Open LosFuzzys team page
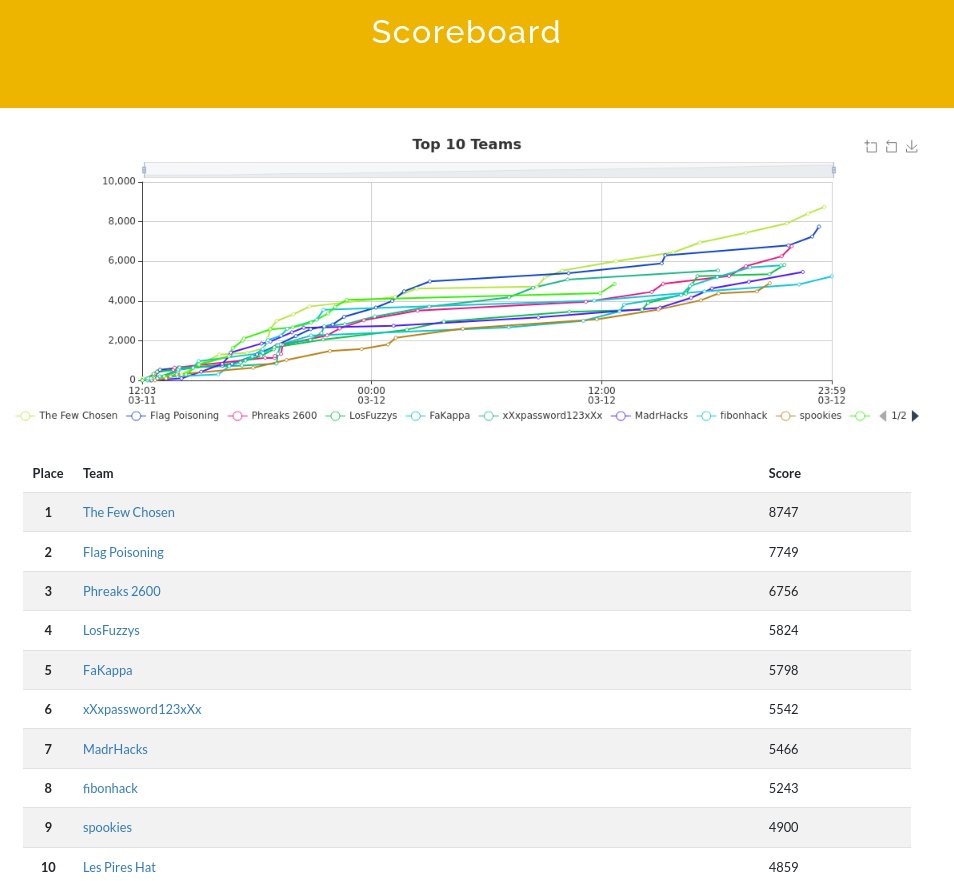This screenshot has height=881, width=954. [x=111, y=630]
